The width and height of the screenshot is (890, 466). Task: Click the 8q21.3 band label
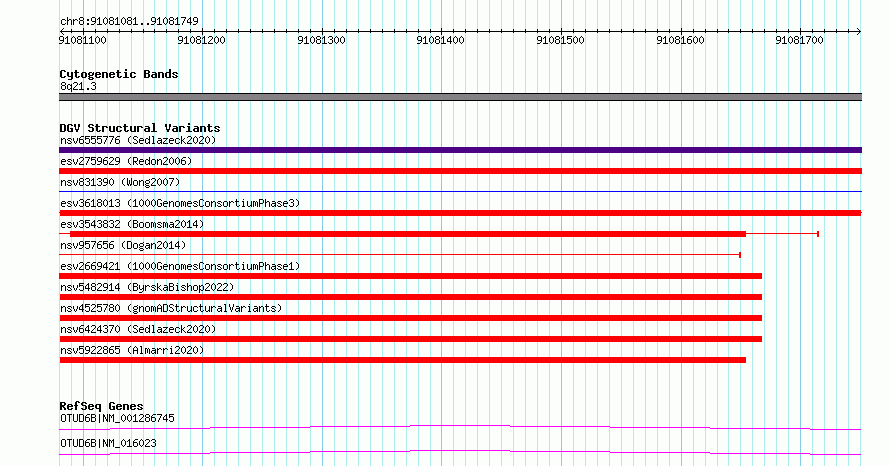(x=78, y=86)
